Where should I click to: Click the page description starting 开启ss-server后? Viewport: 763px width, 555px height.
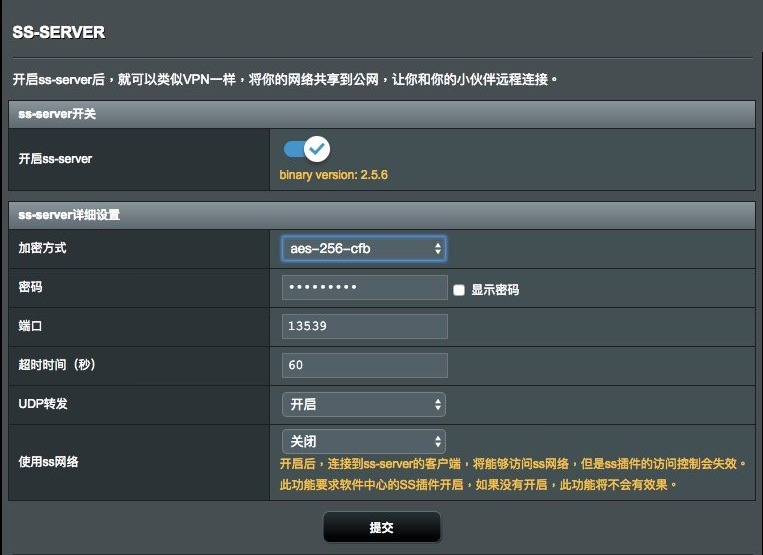click(285, 79)
